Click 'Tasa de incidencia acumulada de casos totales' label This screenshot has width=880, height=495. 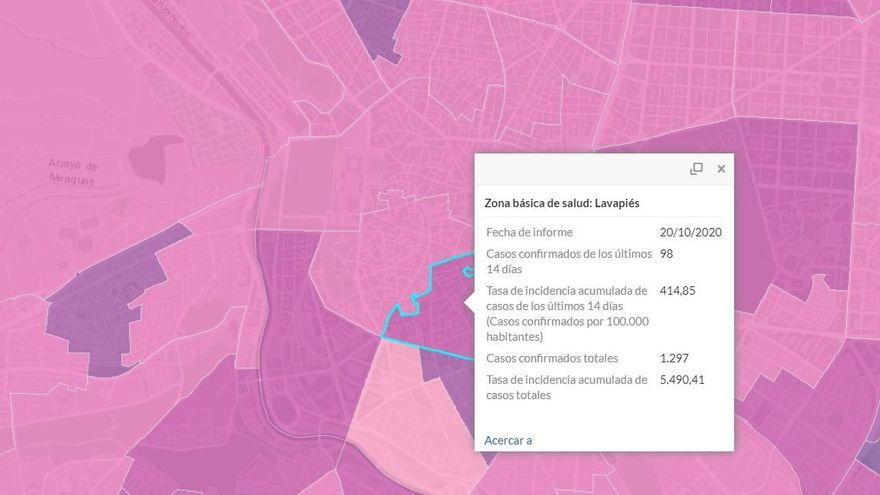567,387
